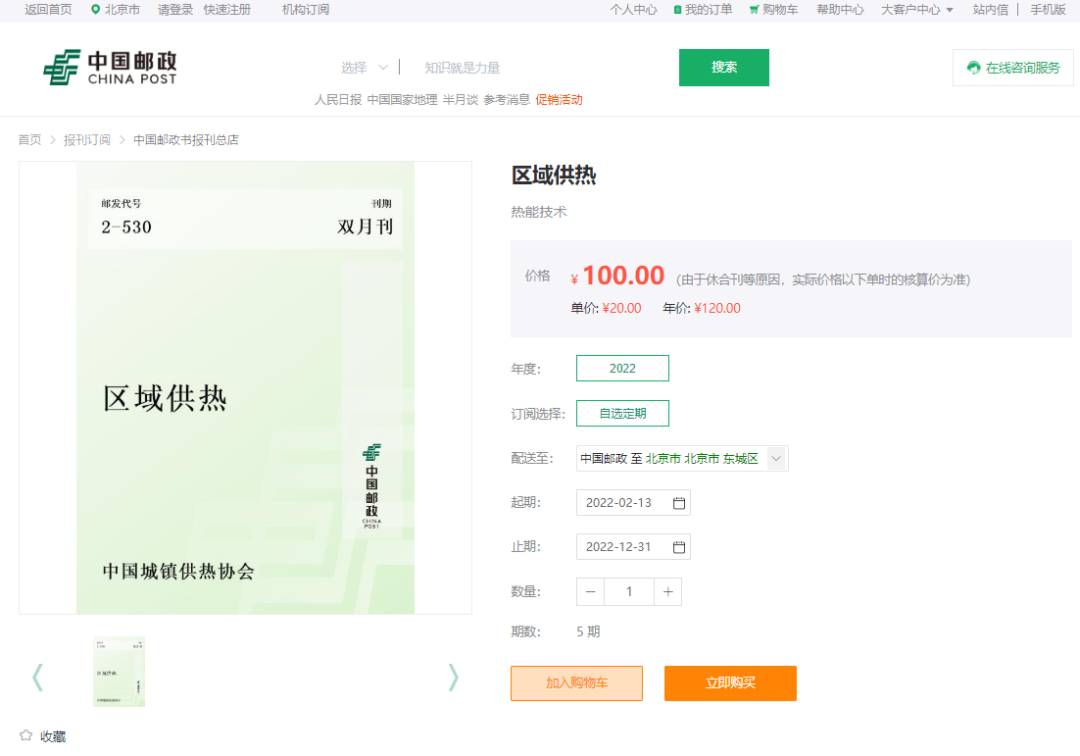The width and height of the screenshot is (1080, 756).
Task: Click the location pin icon beside 北京市
Action: (x=95, y=10)
